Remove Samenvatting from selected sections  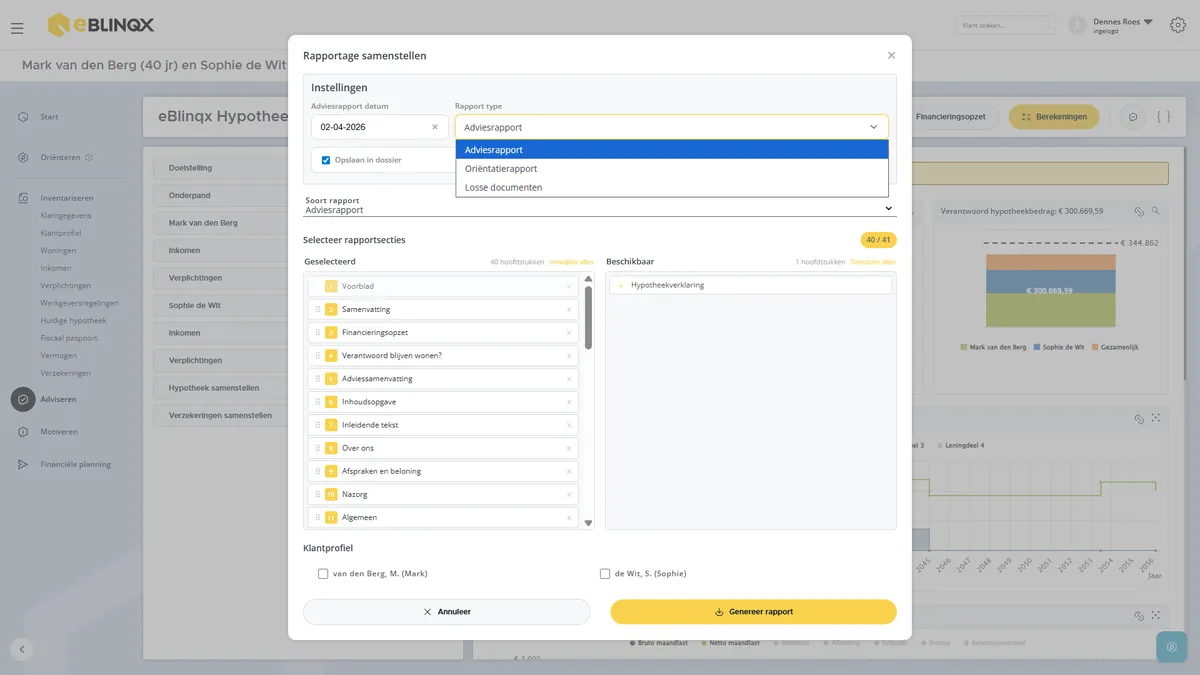(569, 309)
